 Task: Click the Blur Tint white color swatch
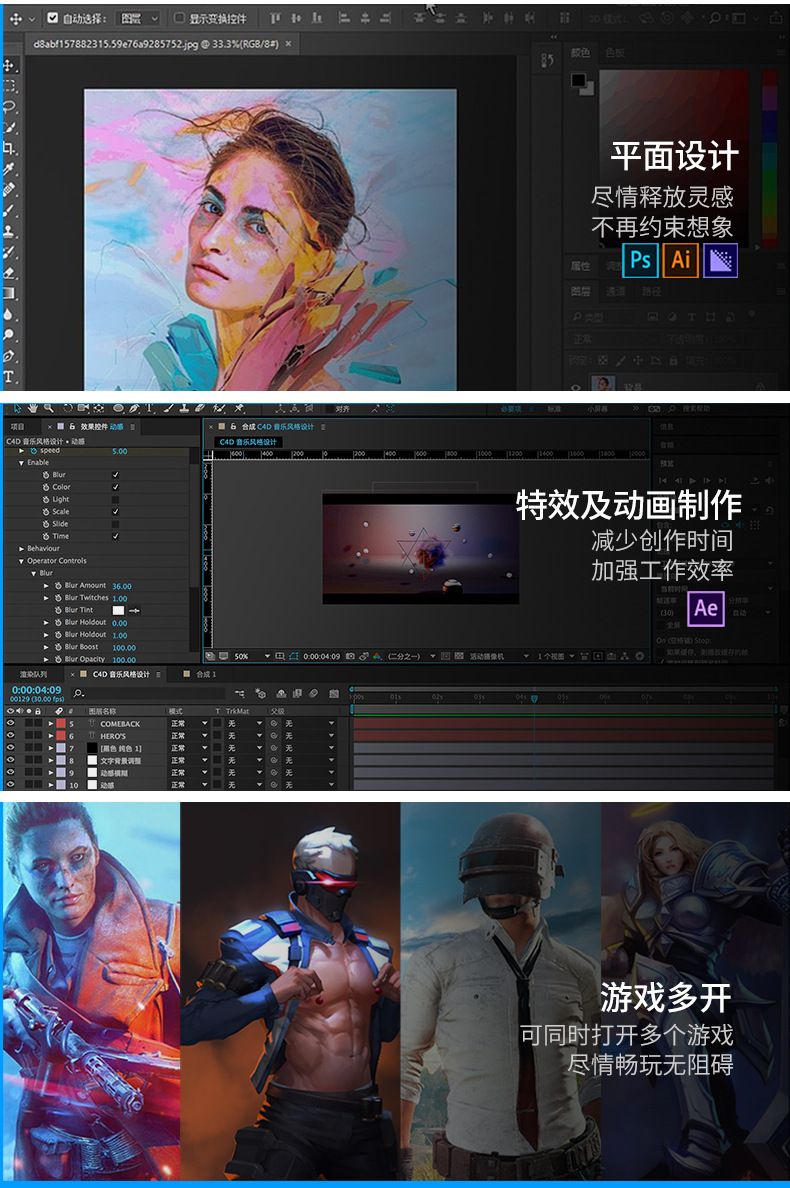click(x=118, y=610)
